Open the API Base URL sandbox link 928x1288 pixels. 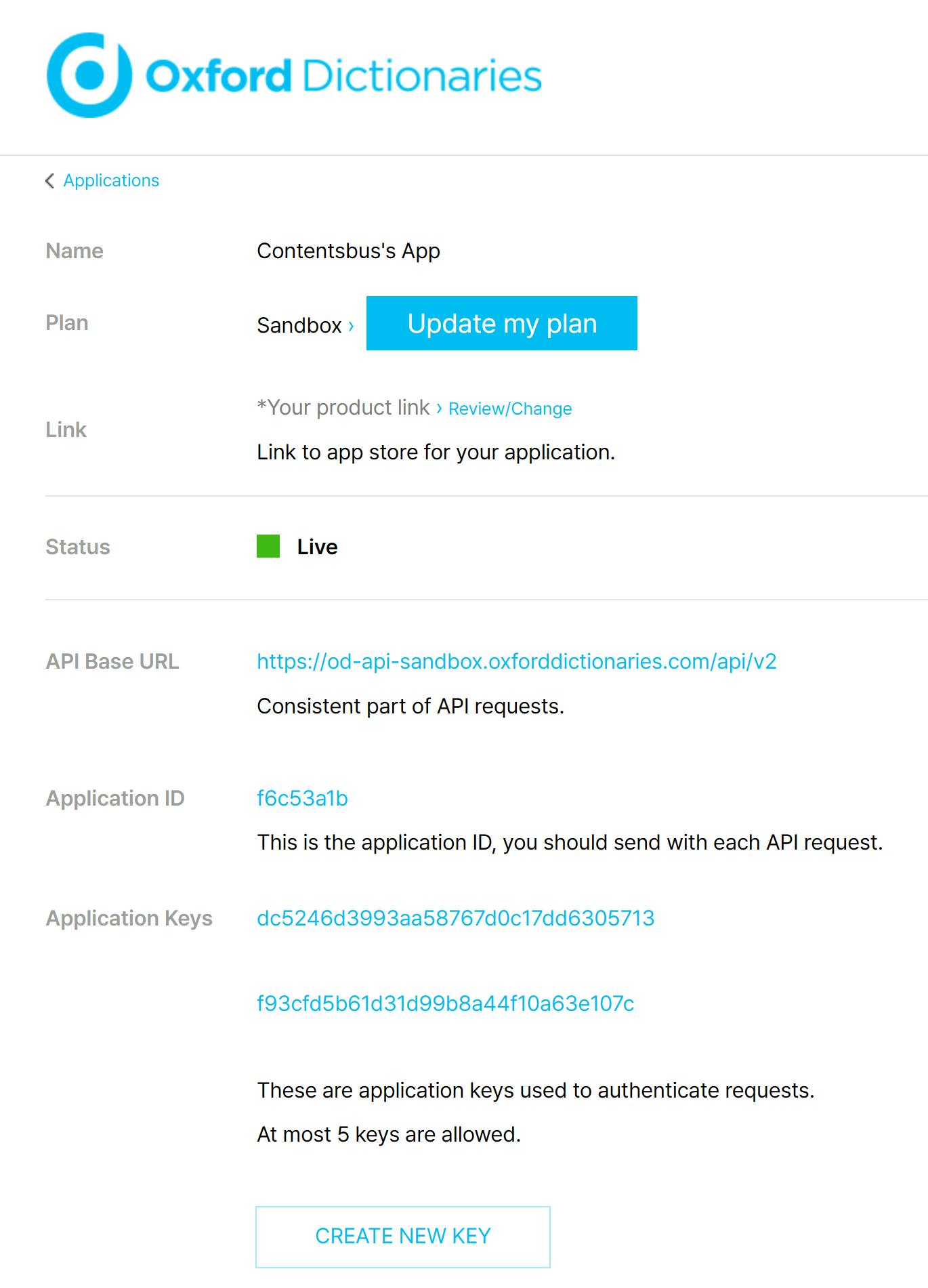(516, 661)
